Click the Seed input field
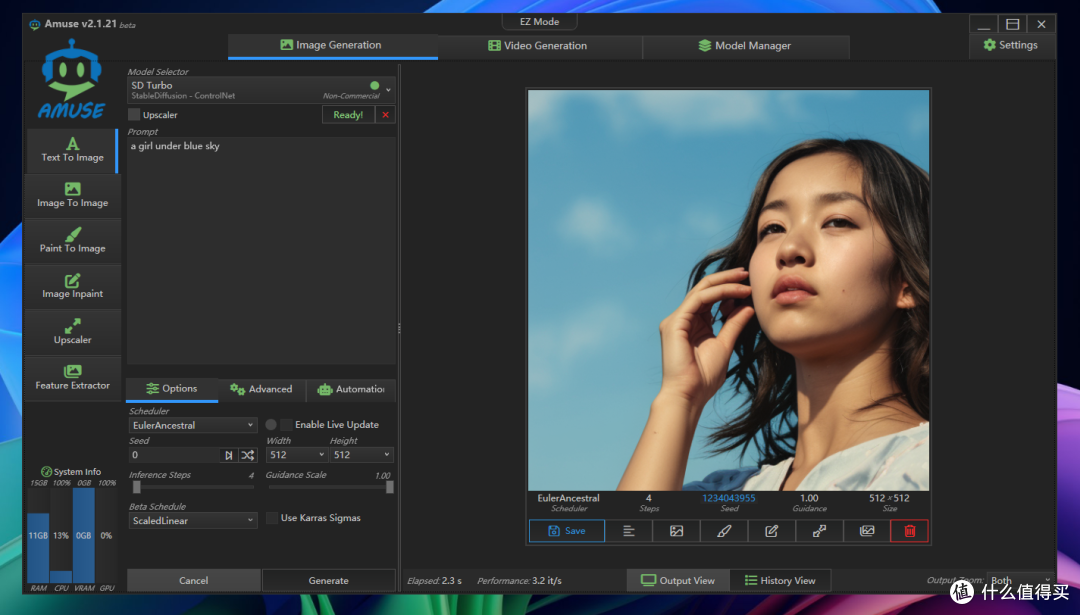 pos(174,455)
